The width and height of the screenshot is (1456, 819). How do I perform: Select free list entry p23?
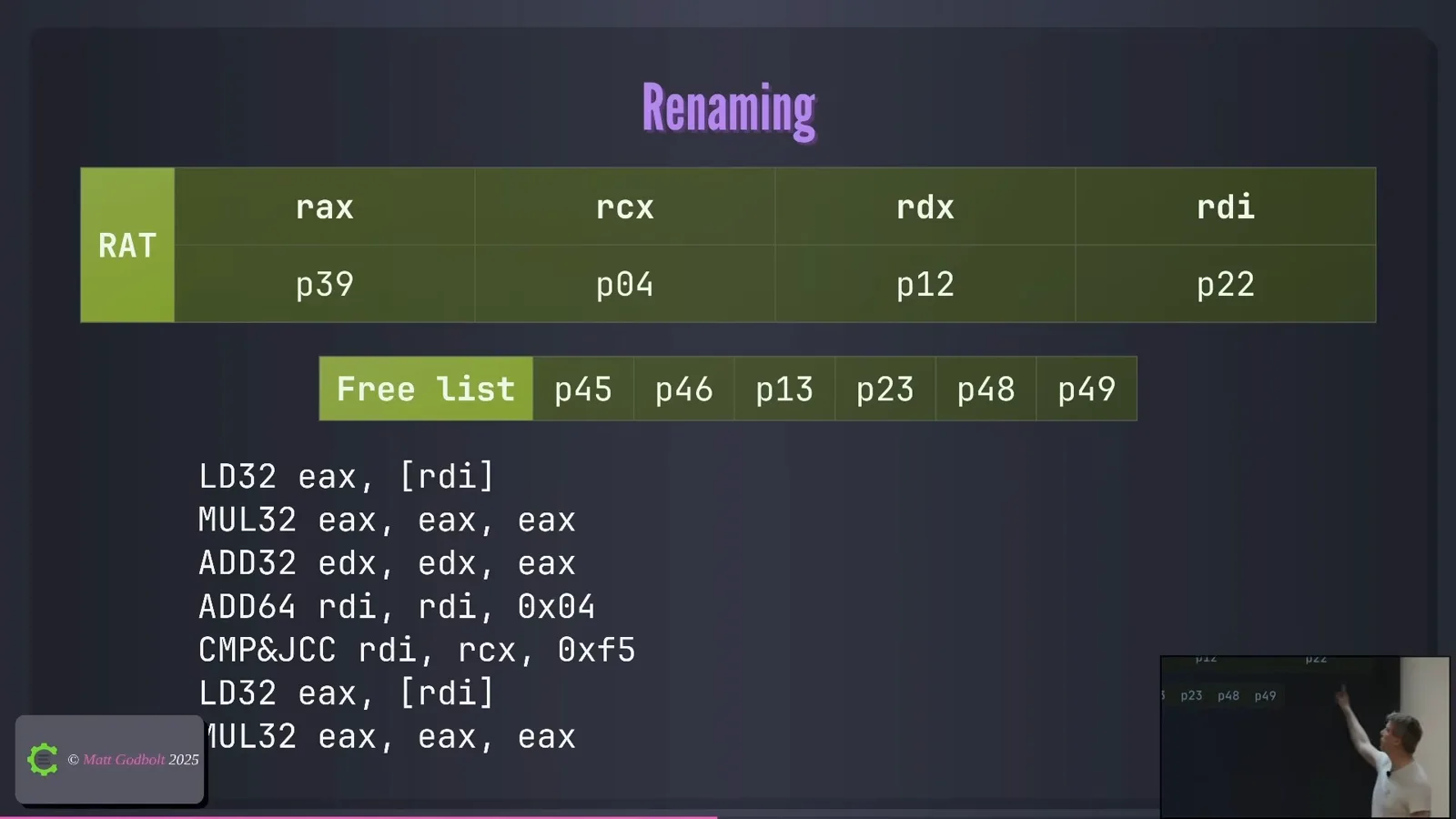[885, 389]
